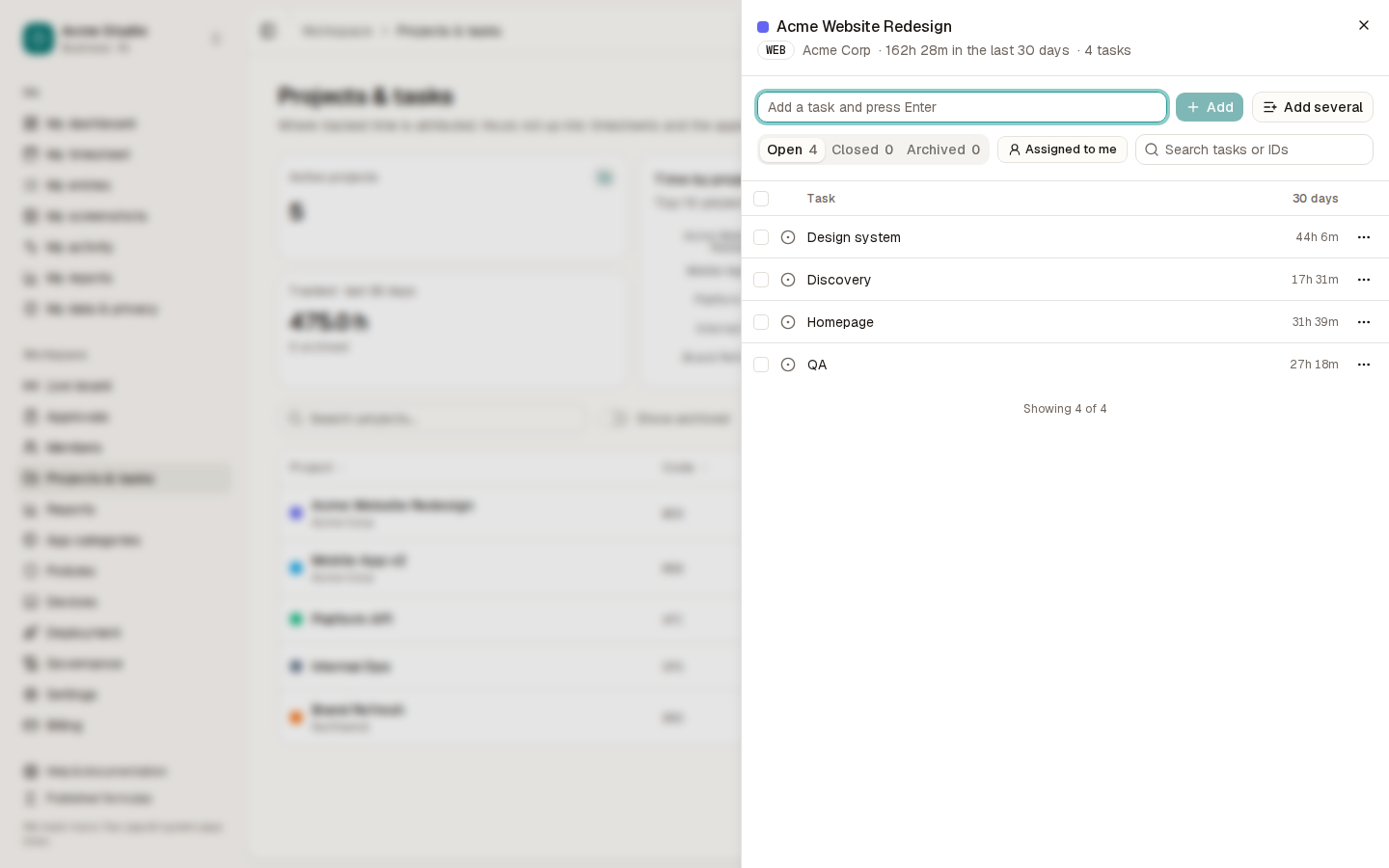Screen dimensions: 1389x868
Task: Toggle the Assigned to me filter
Action: coord(1062,149)
